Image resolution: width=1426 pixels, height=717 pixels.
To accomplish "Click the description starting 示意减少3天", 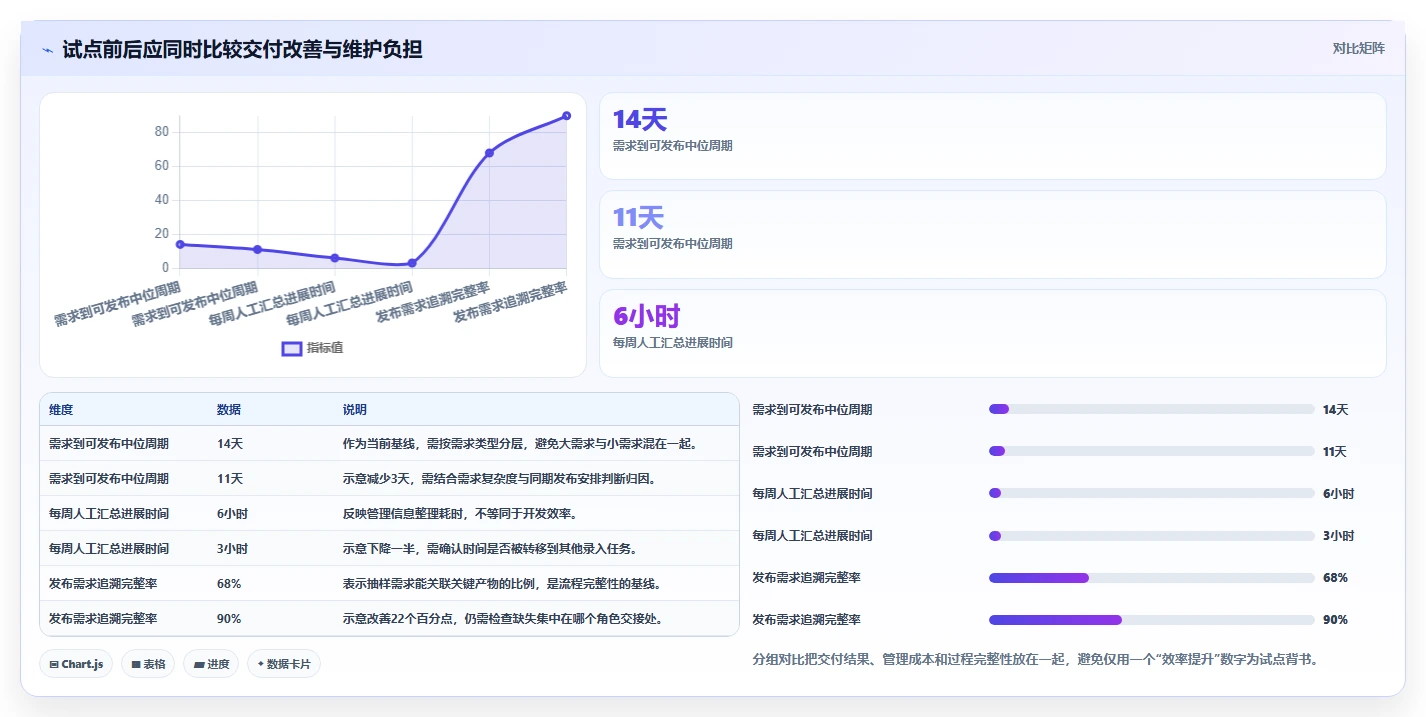I will 499,479.
